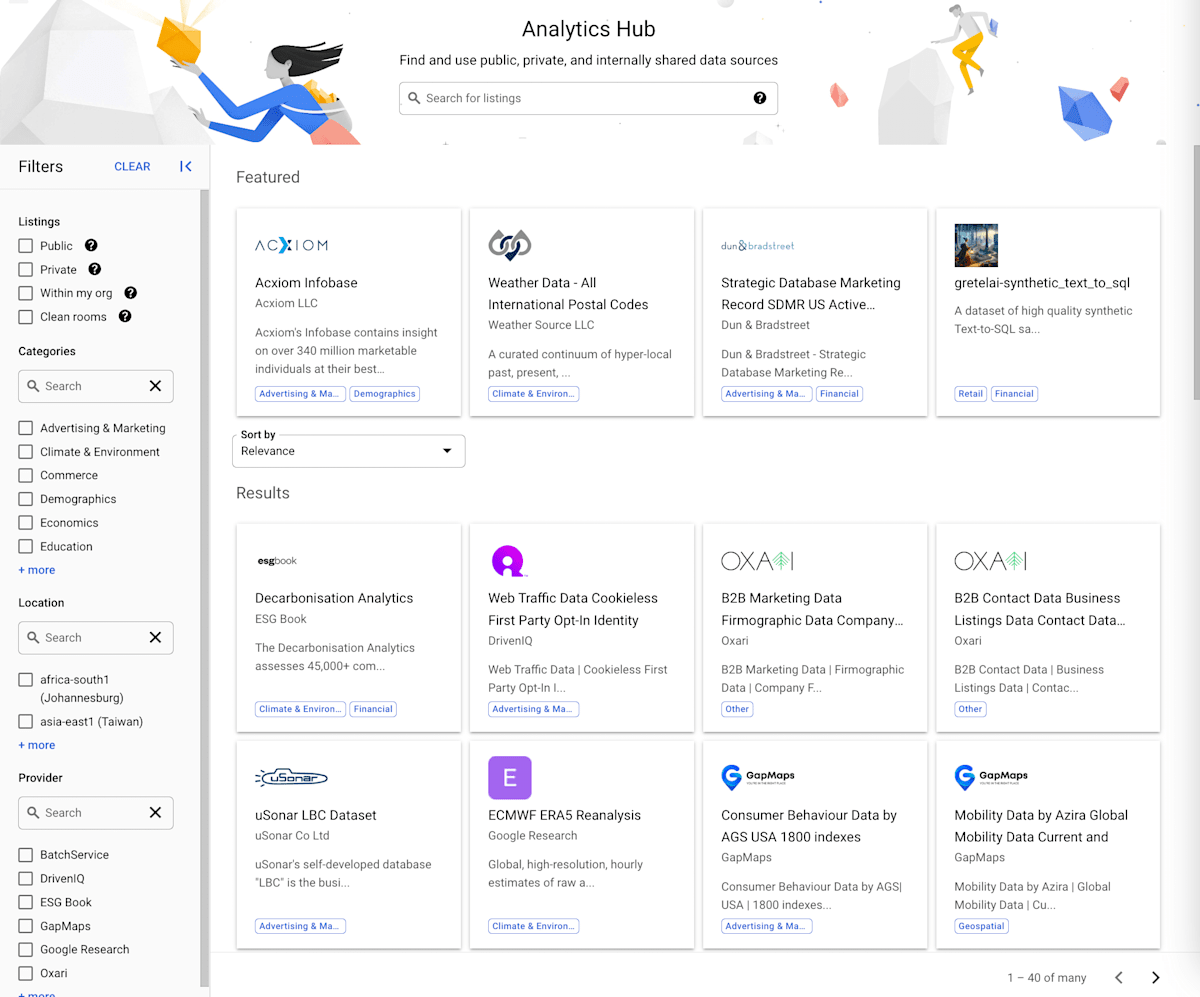Click the esgbook logo on Decarbonisation card

[x=276, y=561]
